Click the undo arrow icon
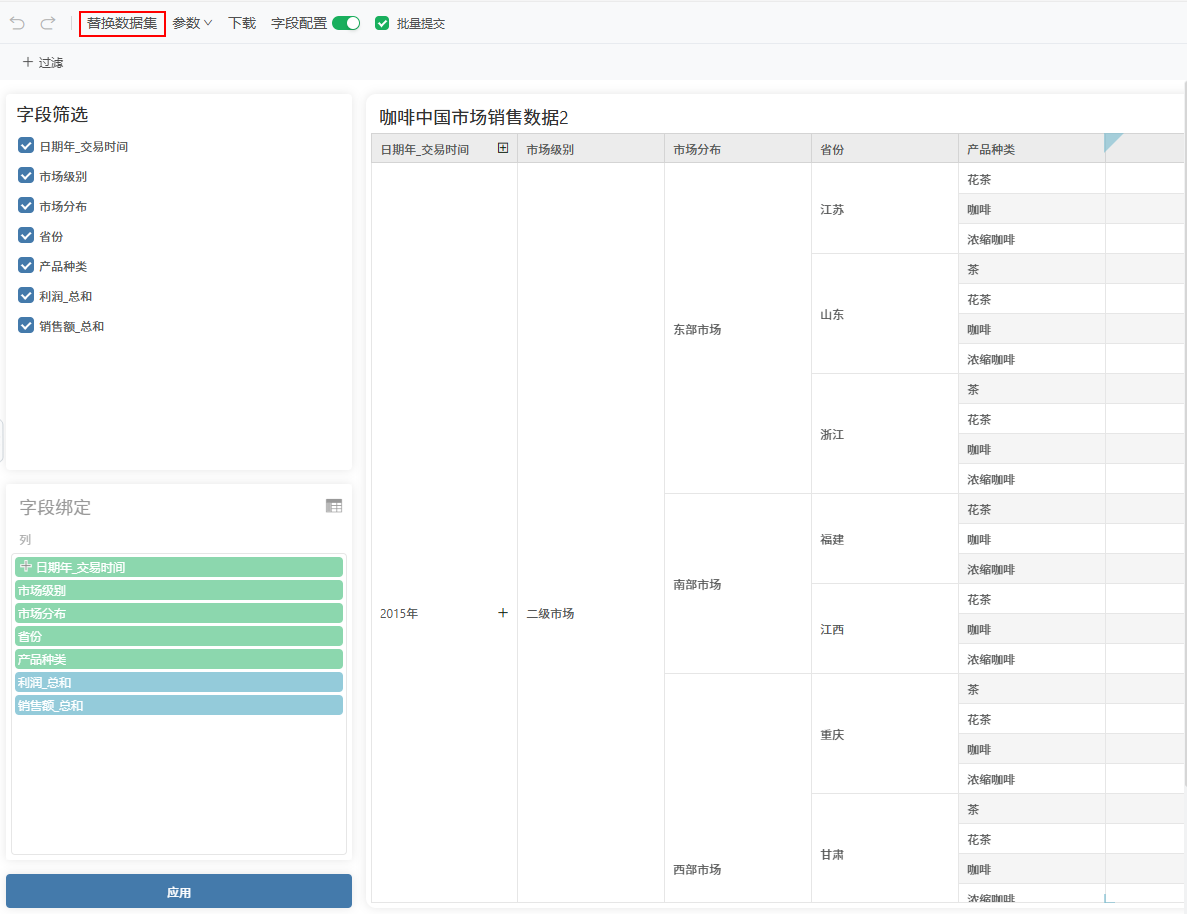The image size is (1187, 914). tap(17, 23)
